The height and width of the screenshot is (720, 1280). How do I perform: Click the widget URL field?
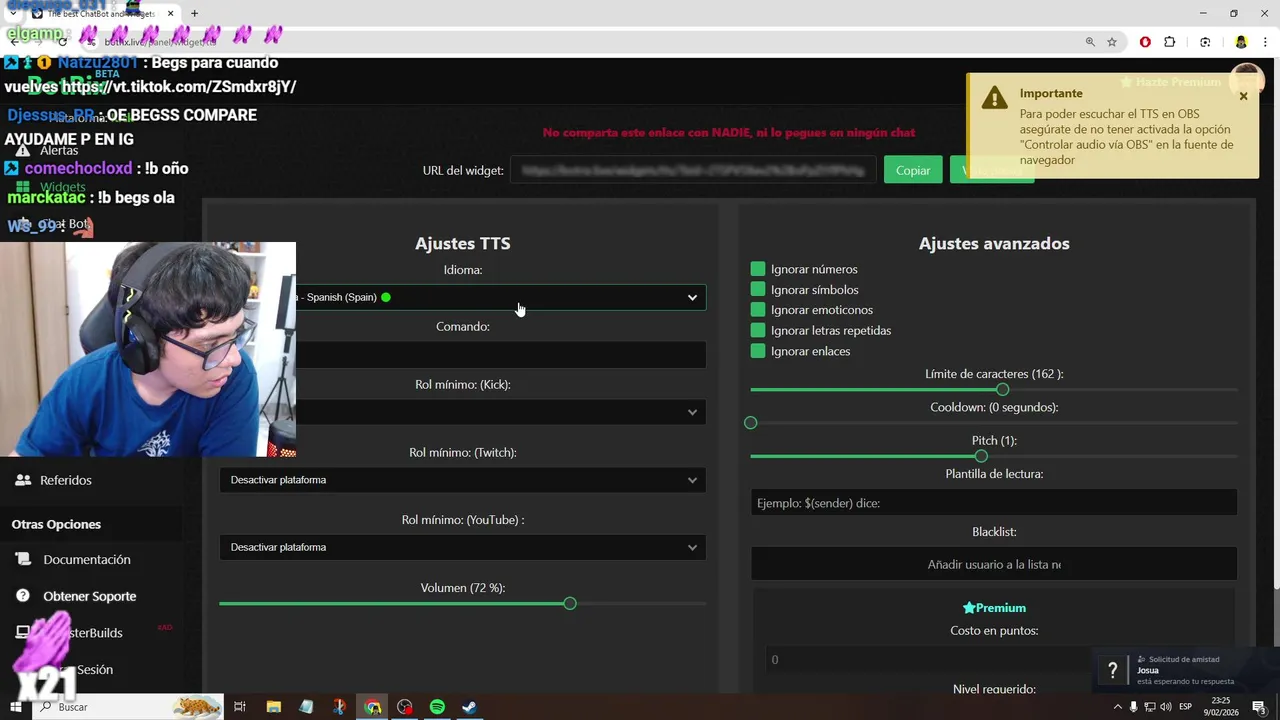(x=693, y=170)
